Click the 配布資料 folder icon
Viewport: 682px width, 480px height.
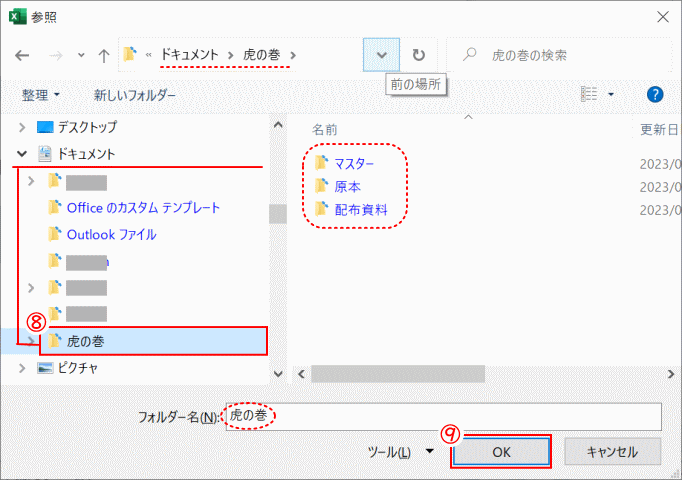(x=321, y=209)
